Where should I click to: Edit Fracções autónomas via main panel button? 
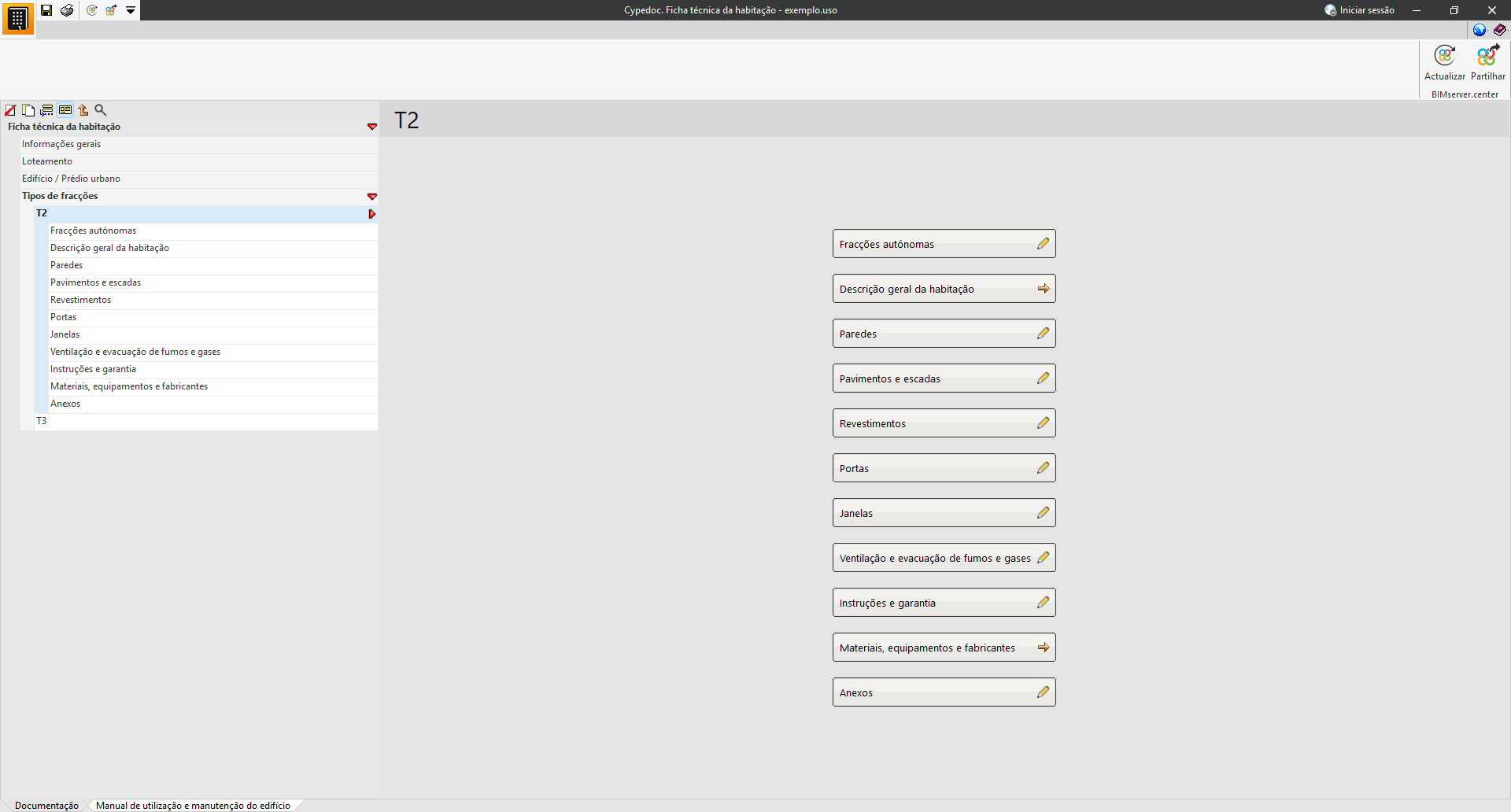coord(944,244)
